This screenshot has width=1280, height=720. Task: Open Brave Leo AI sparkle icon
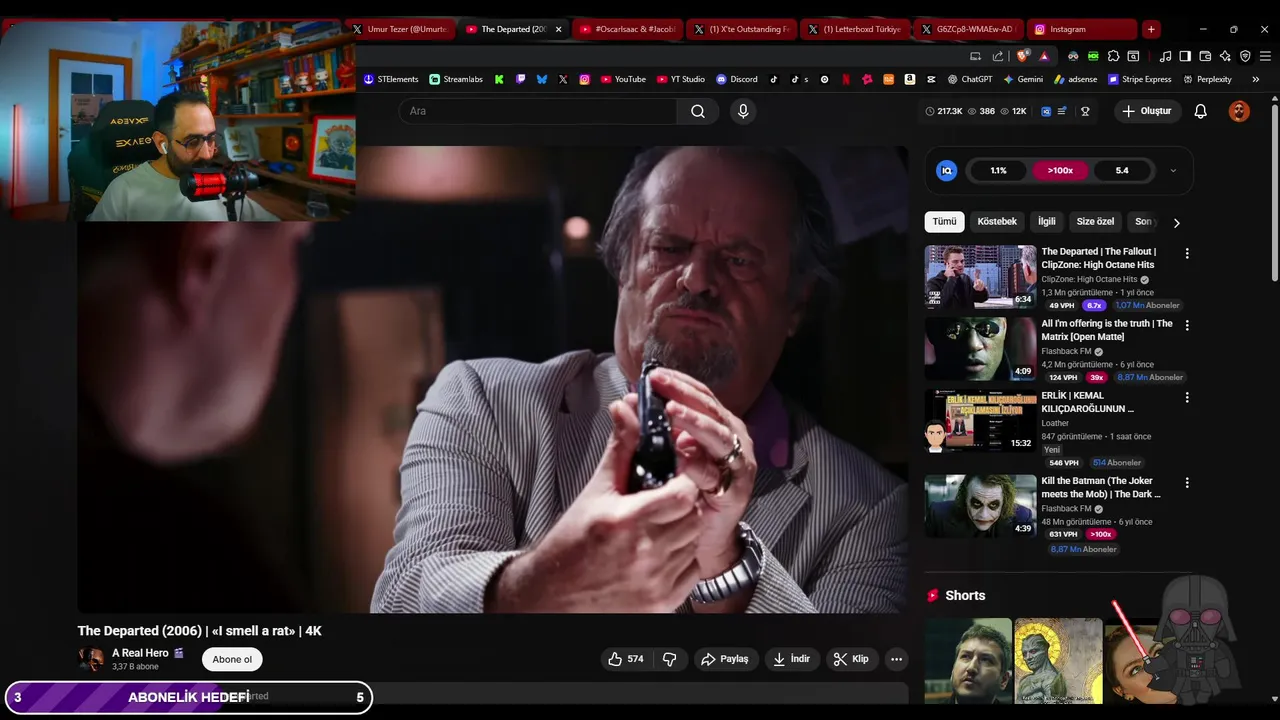click(1225, 56)
